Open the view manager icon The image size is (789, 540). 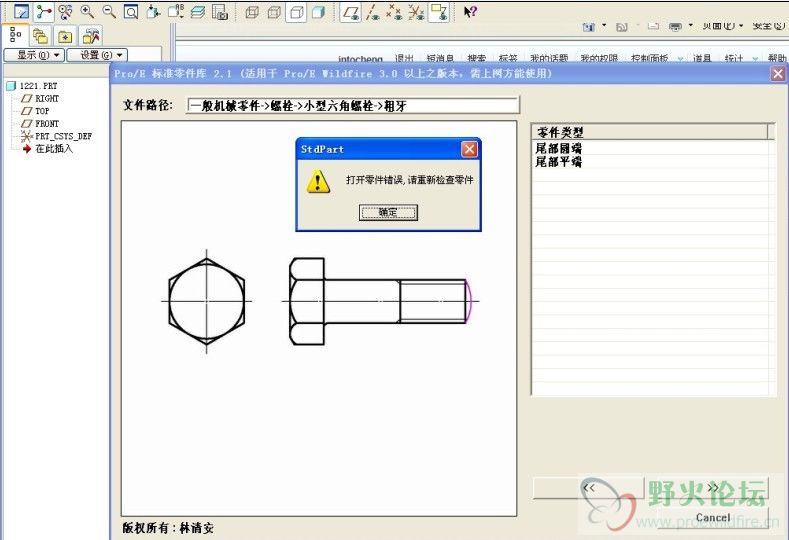[220, 12]
